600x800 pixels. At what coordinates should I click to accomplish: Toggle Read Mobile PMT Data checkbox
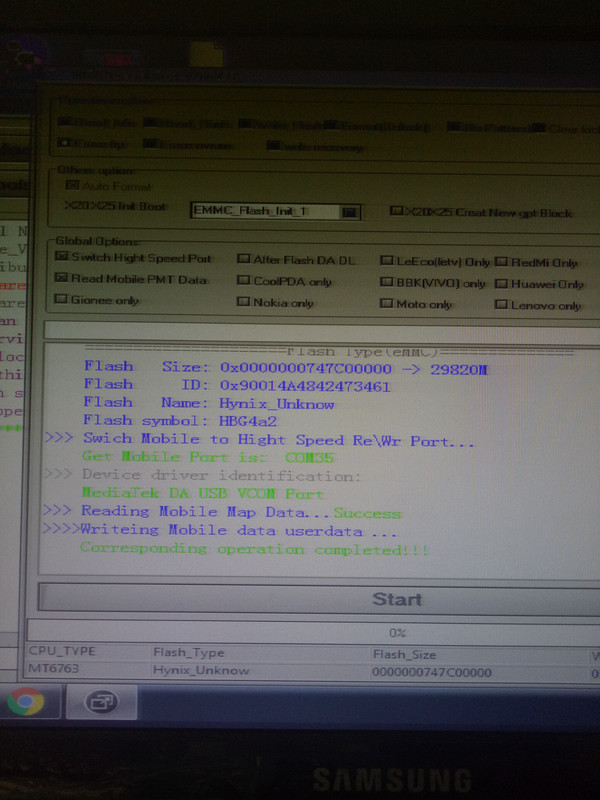point(61,278)
